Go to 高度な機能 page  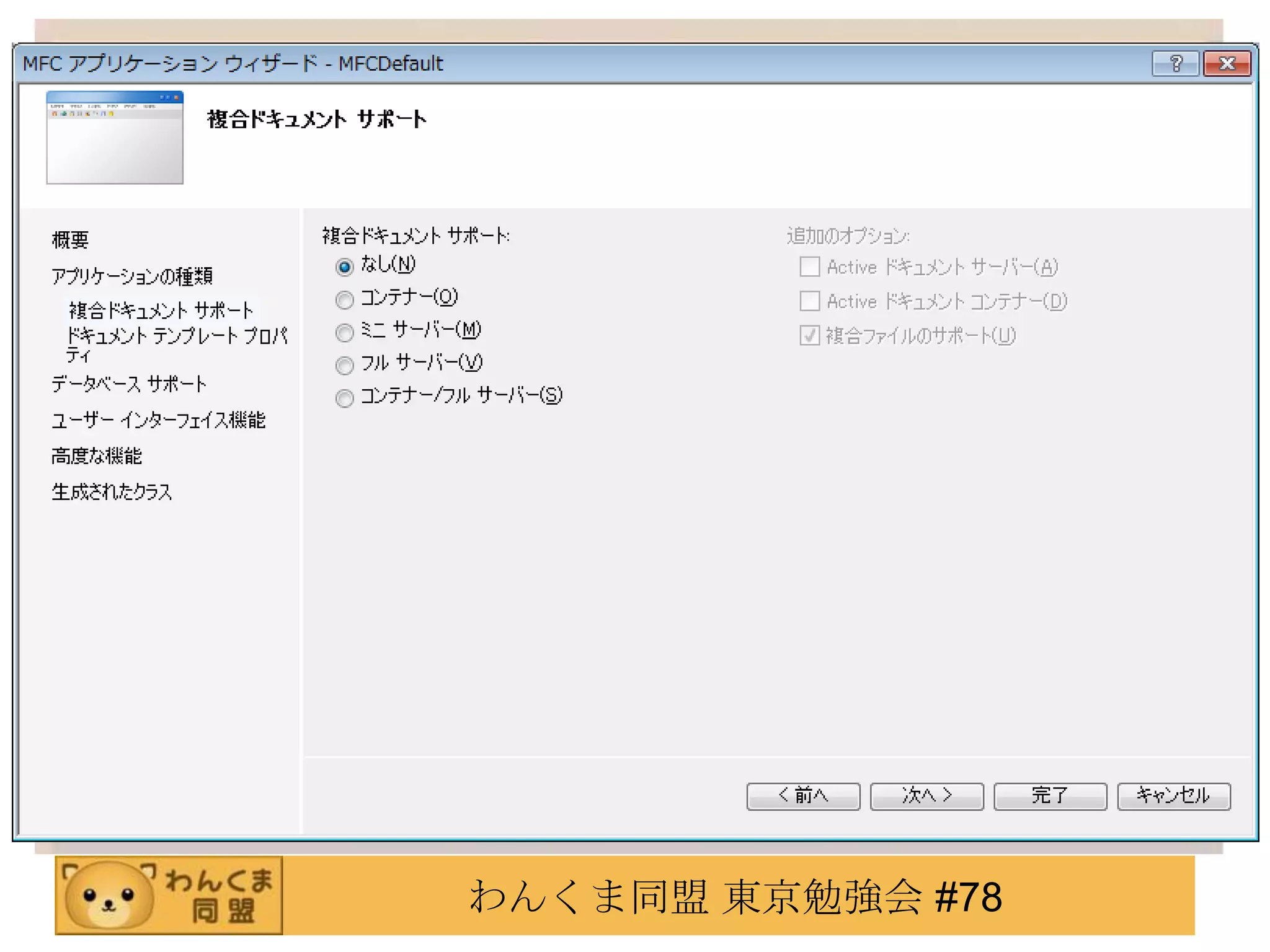tap(97, 456)
